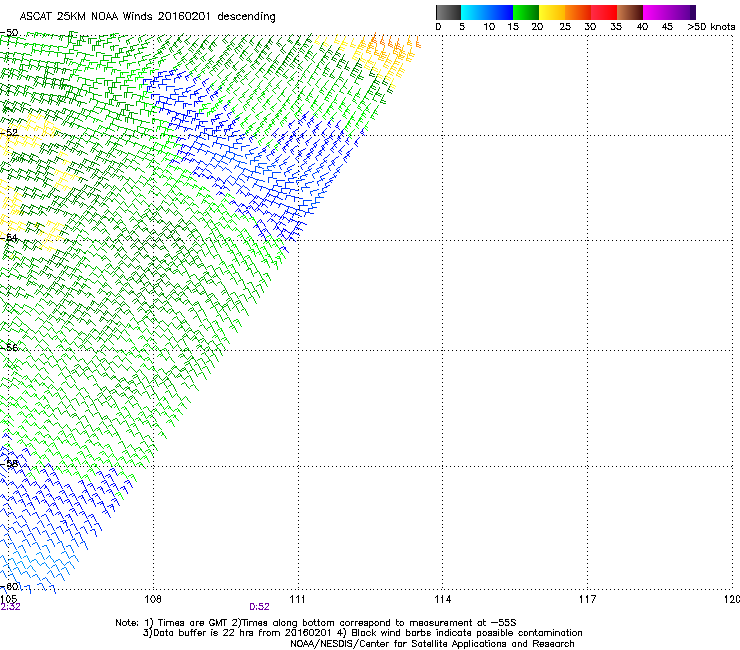Screen dimensions: 740x650
Task: Click the purple '2:32' time label
Action: (x=10, y=607)
